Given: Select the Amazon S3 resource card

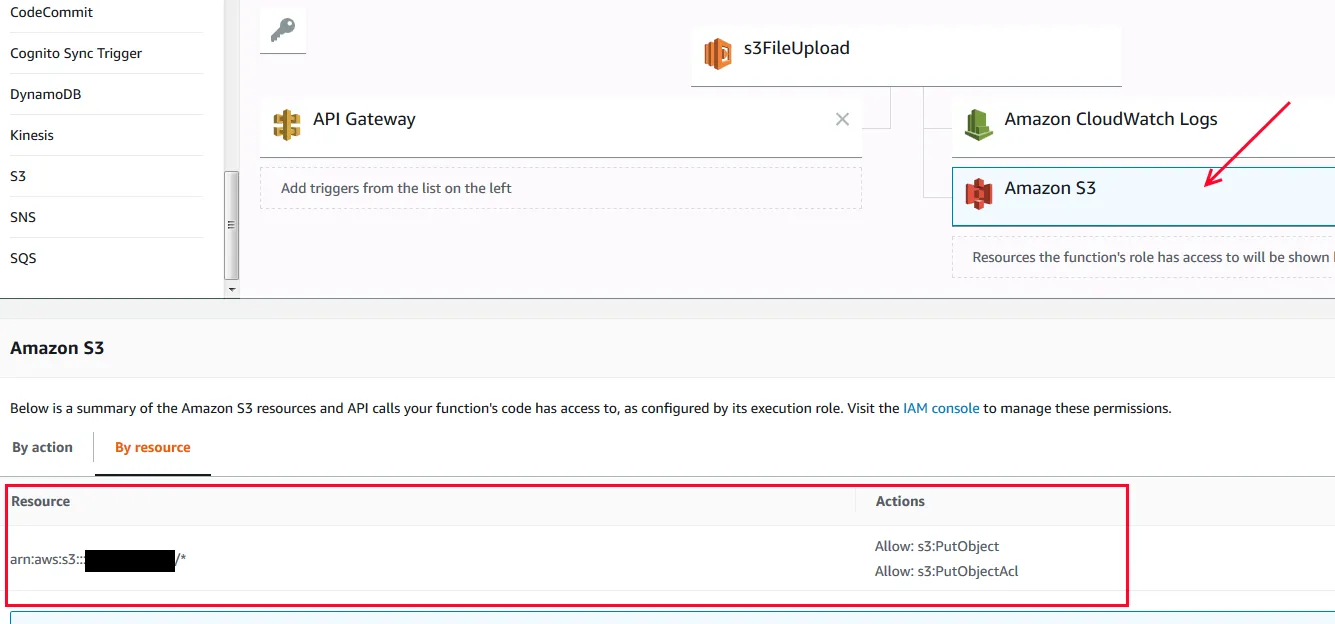Looking at the screenshot, I should point(1140,195).
